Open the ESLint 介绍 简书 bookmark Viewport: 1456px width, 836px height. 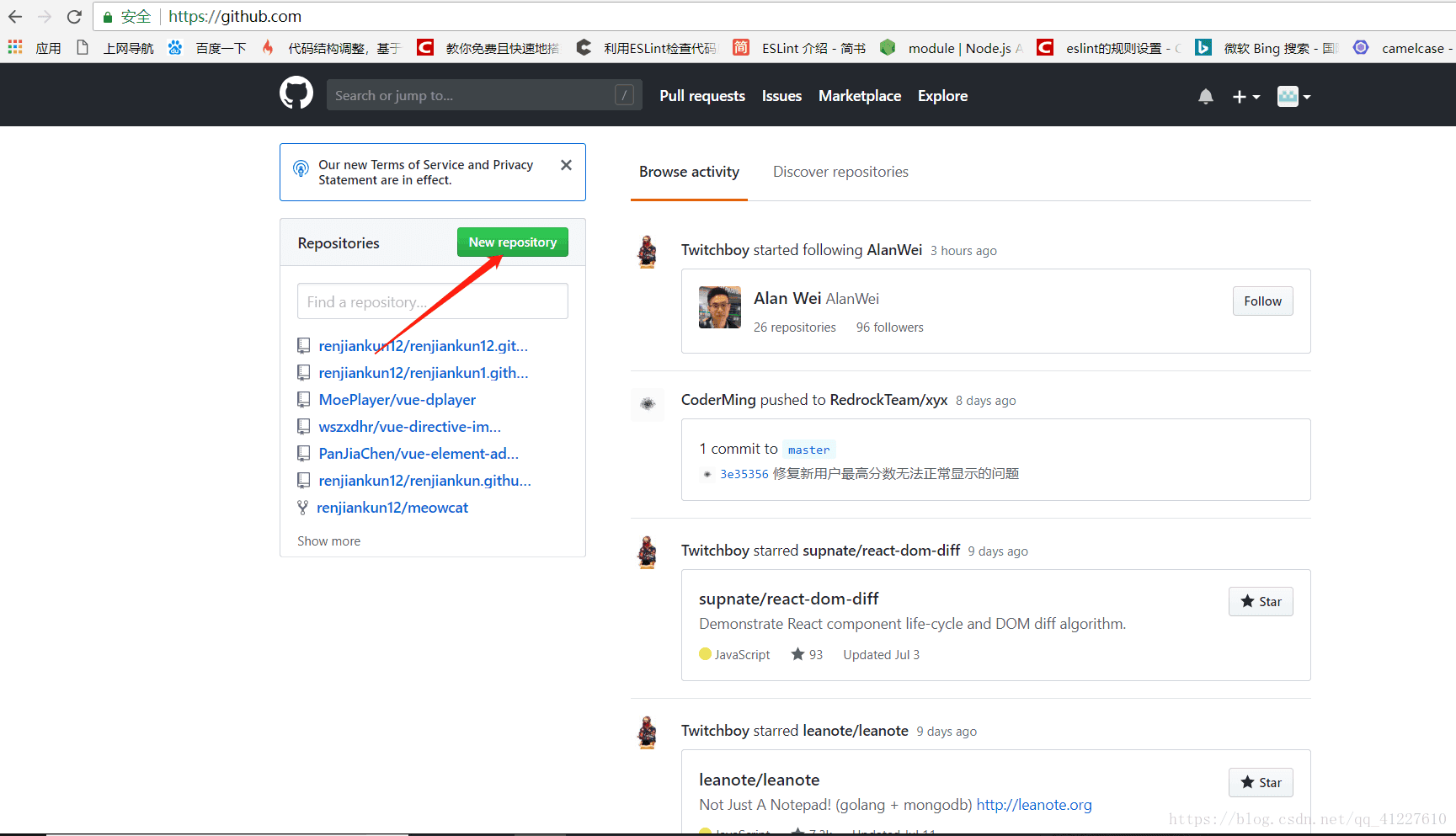pos(799,48)
